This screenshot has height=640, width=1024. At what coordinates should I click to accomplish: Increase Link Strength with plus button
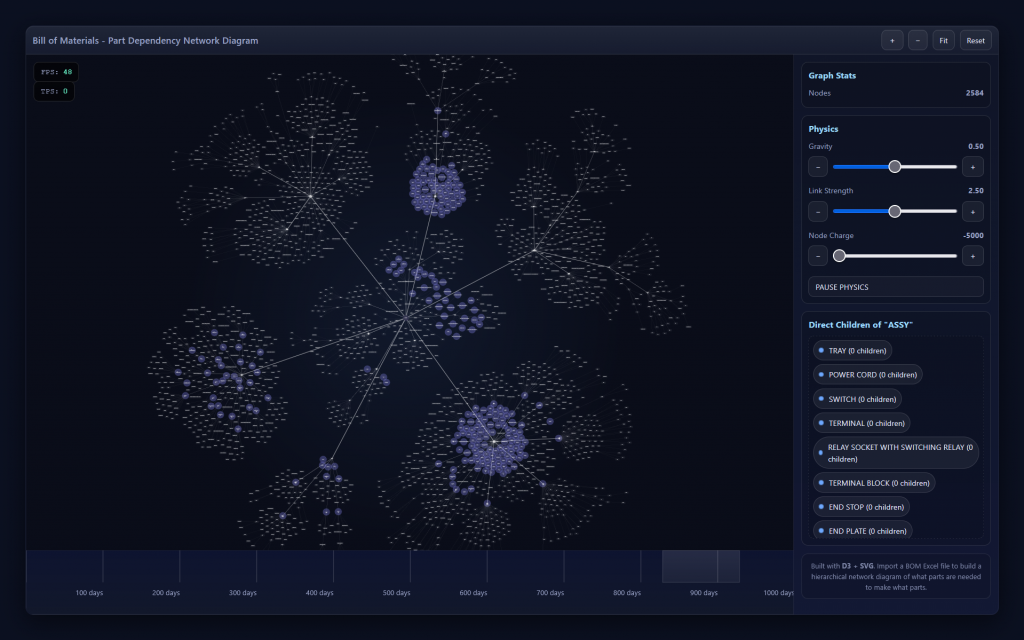tap(972, 211)
